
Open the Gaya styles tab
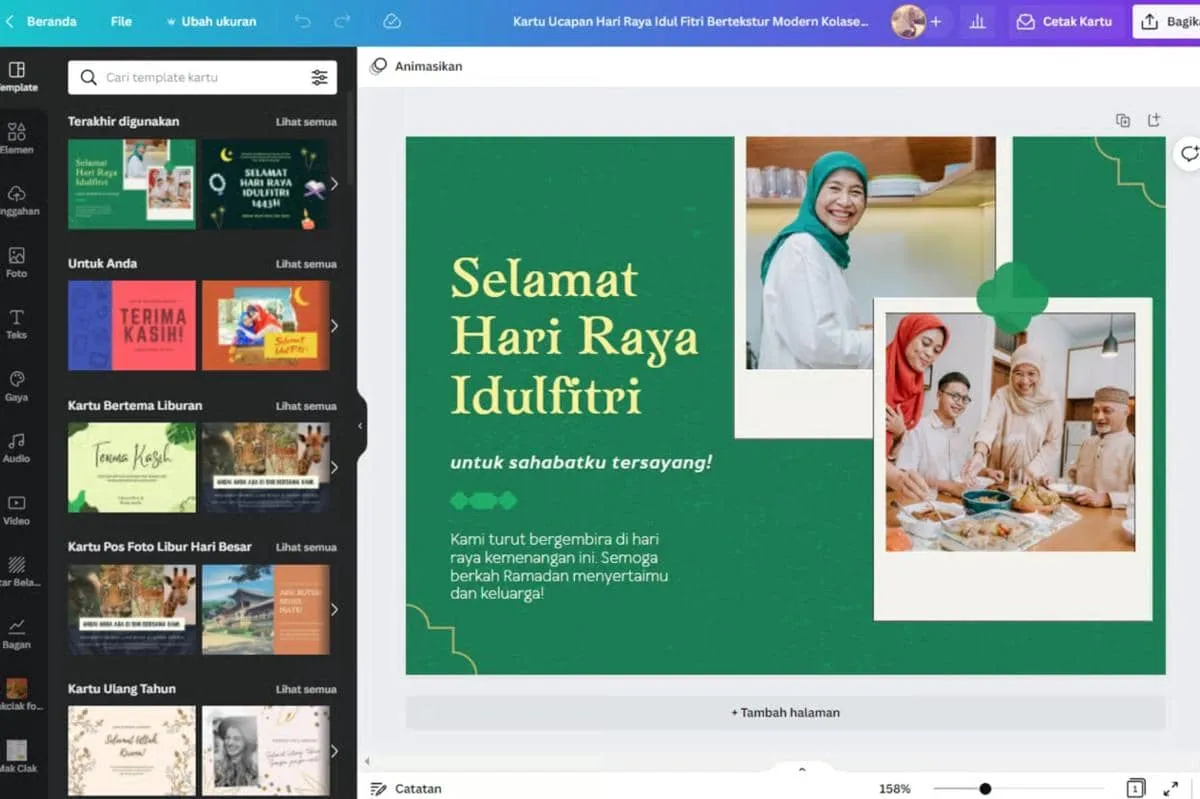point(17,386)
